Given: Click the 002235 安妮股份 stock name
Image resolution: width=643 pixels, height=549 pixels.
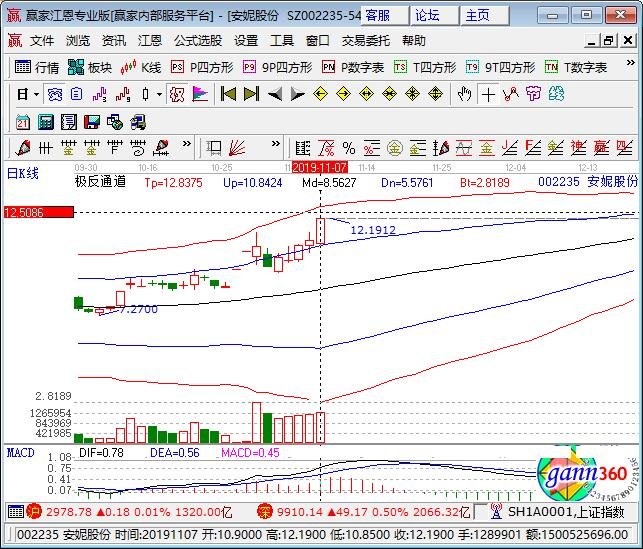Looking at the screenshot, I should 588,182.
